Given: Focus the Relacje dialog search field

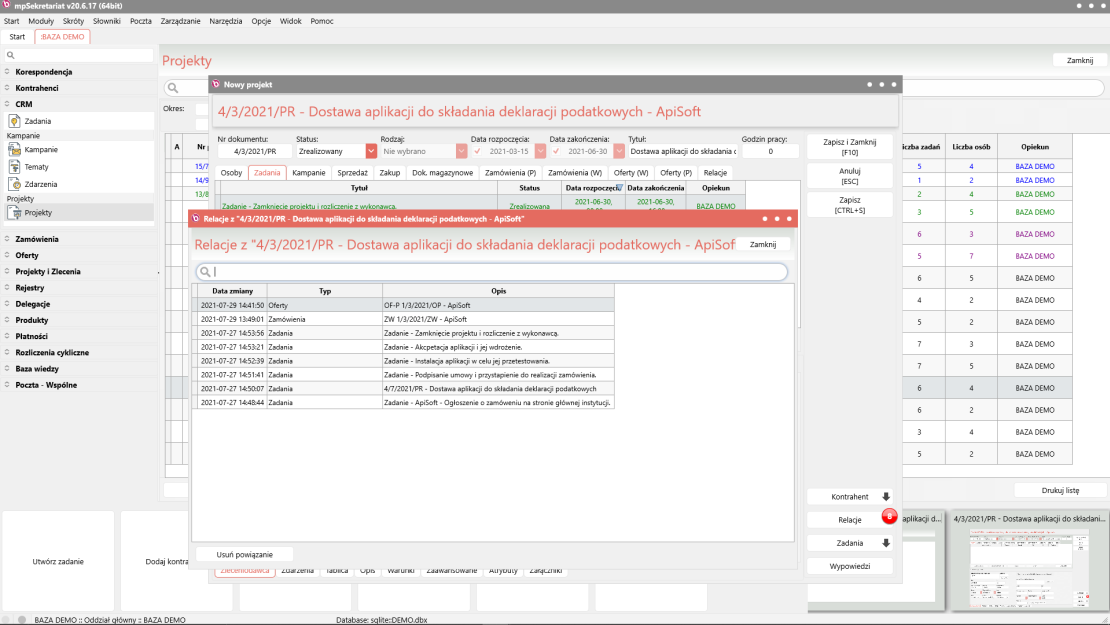Looking at the screenshot, I should click(492, 272).
